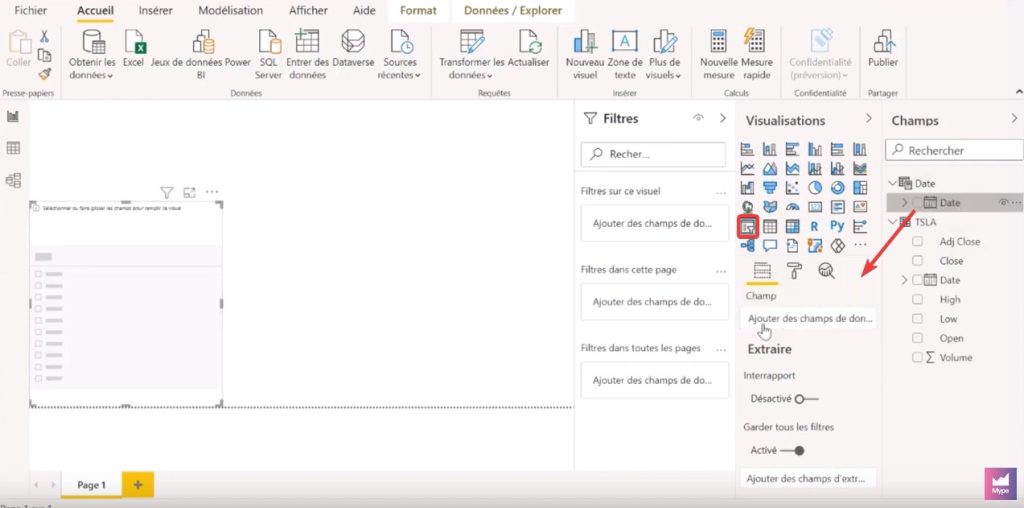The height and width of the screenshot is (508, 1024).
Task: Collapse the Filtres pane chevron
Action: coord(722,118)
